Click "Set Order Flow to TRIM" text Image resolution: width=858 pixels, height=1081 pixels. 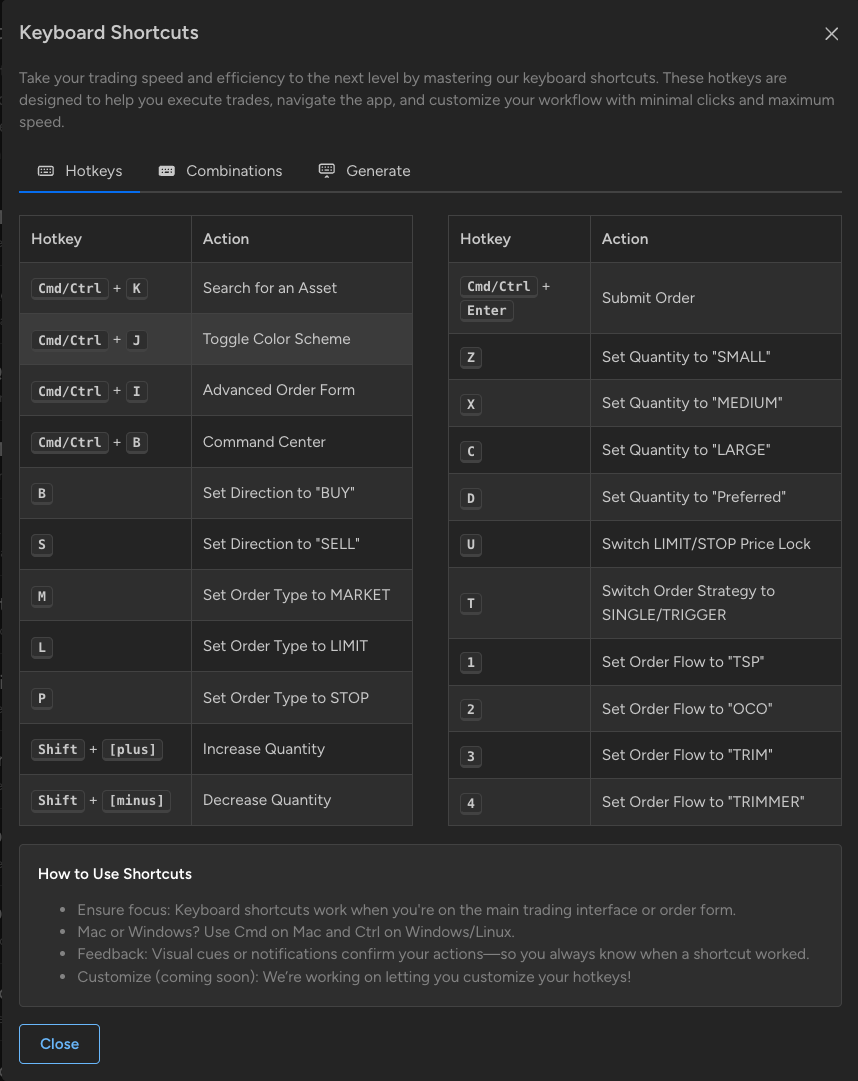[687, 755]
